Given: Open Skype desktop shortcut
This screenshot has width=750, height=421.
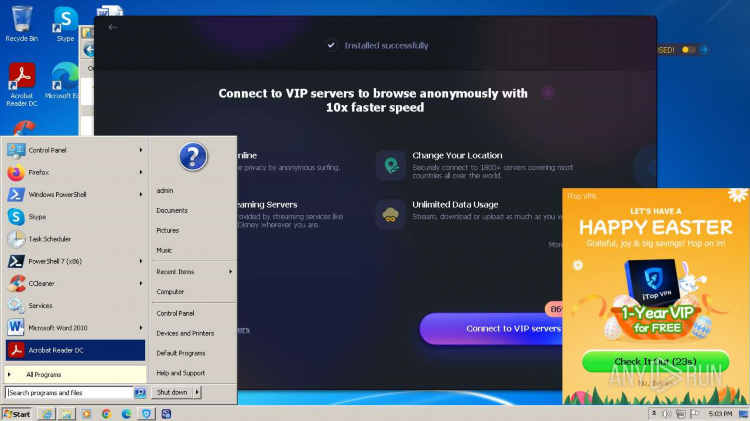Looking at the screenshot, I should [65, 23].
